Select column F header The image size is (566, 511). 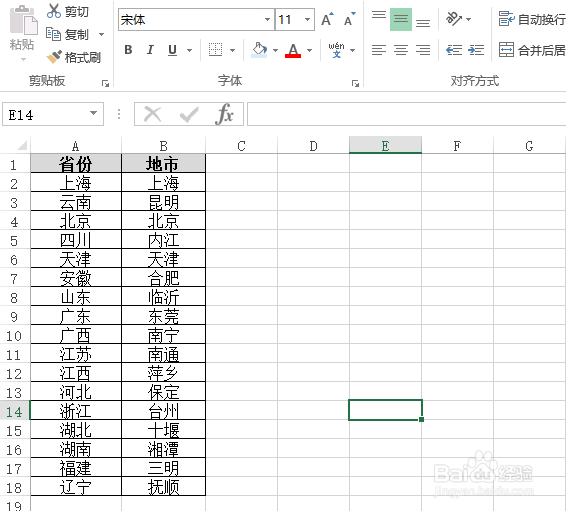click(457, 145)
